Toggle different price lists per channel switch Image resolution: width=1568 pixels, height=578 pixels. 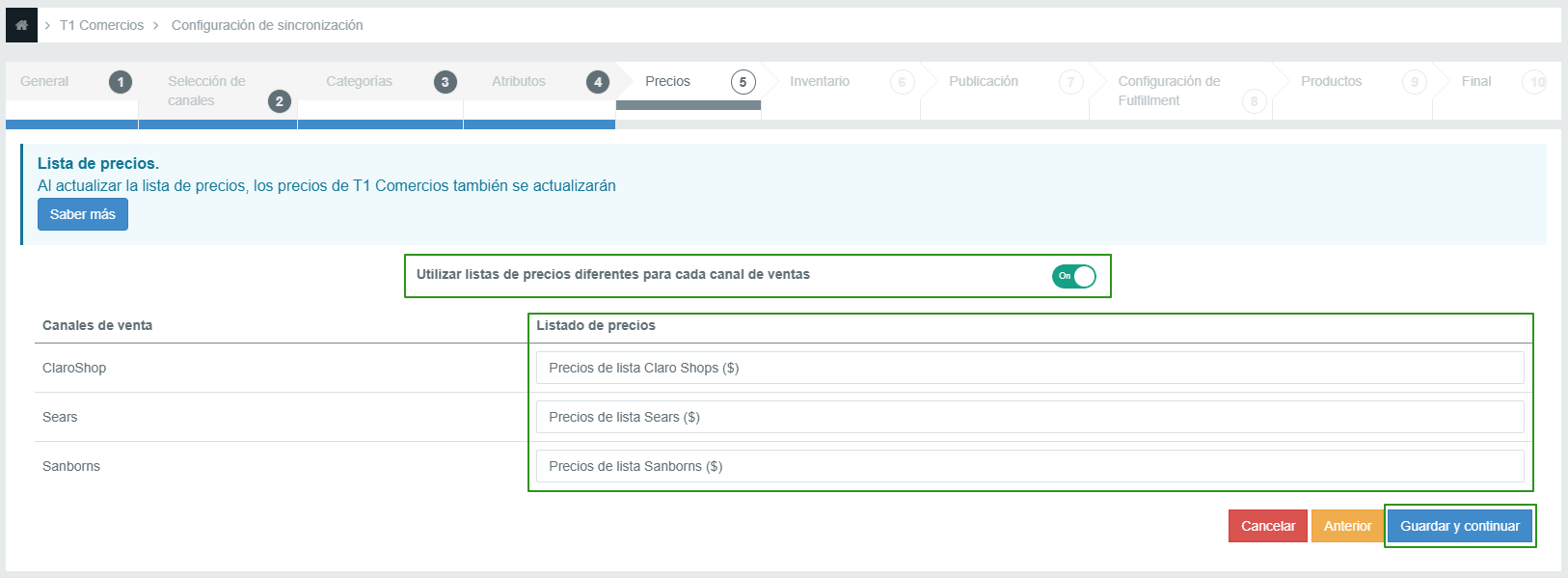click(x=1073, y=276)
